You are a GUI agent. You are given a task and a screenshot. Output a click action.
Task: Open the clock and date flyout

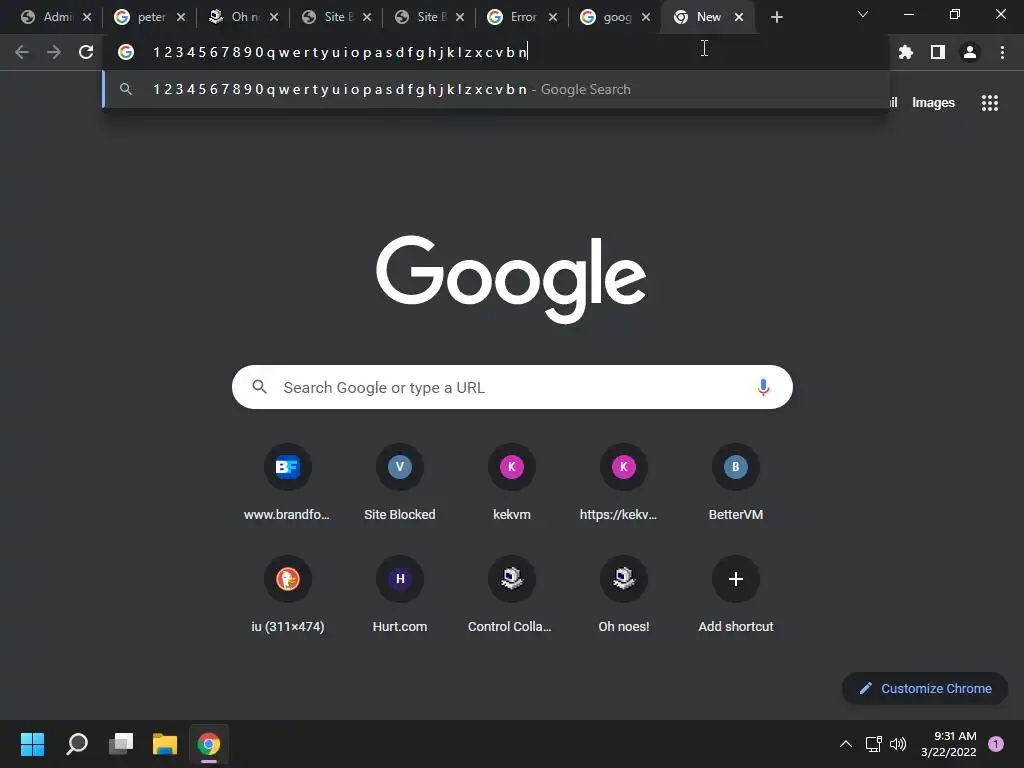tap(949, 744)
